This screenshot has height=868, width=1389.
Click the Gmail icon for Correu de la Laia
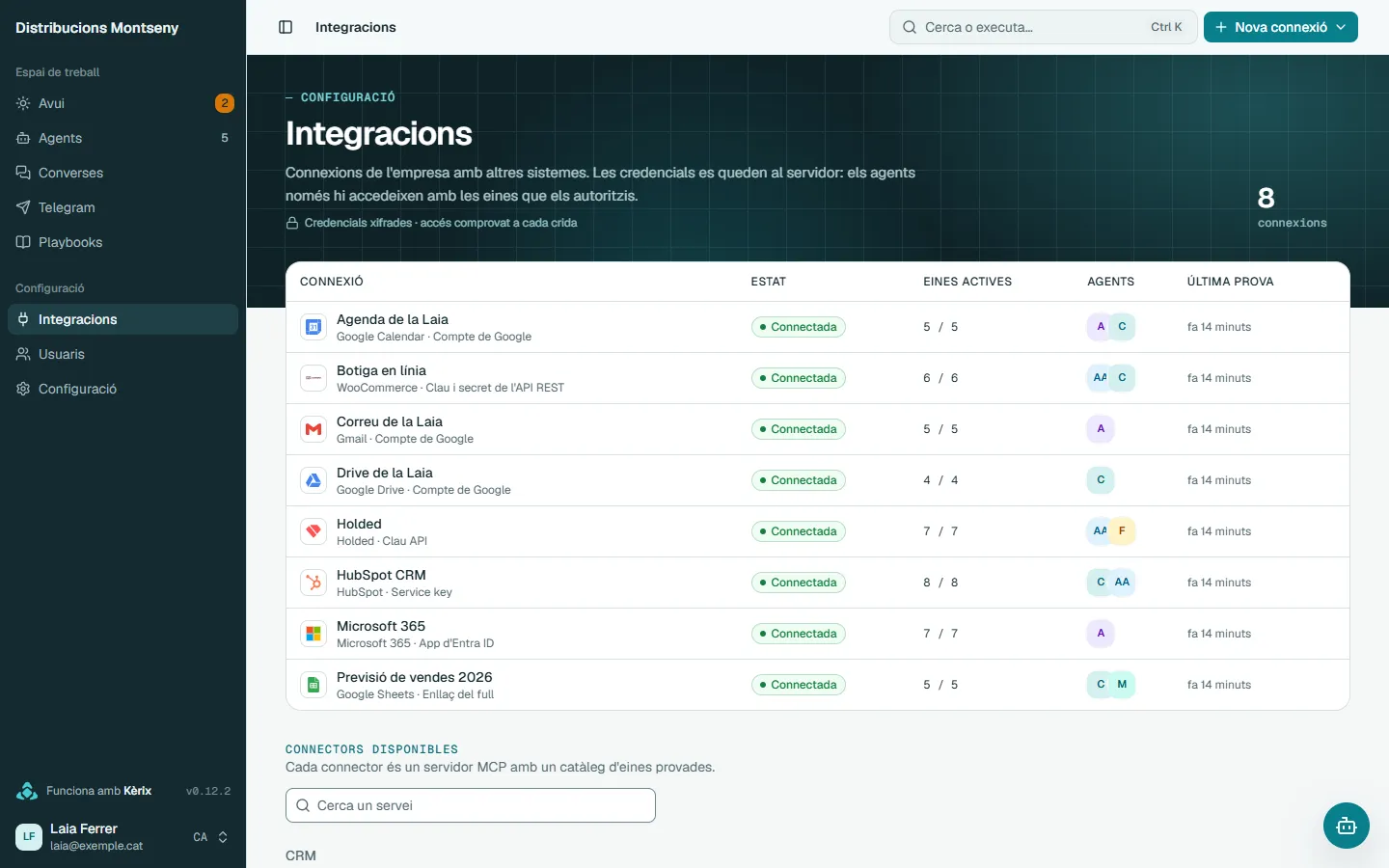point(313,429)
